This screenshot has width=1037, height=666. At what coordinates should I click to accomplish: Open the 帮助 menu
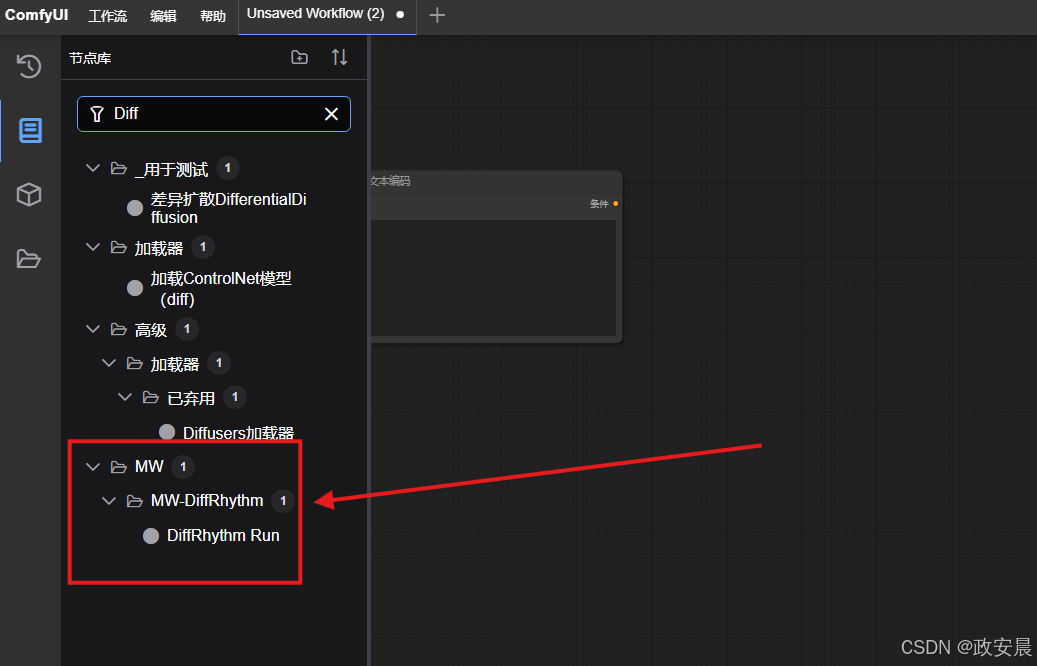click(x=213, y=16)
